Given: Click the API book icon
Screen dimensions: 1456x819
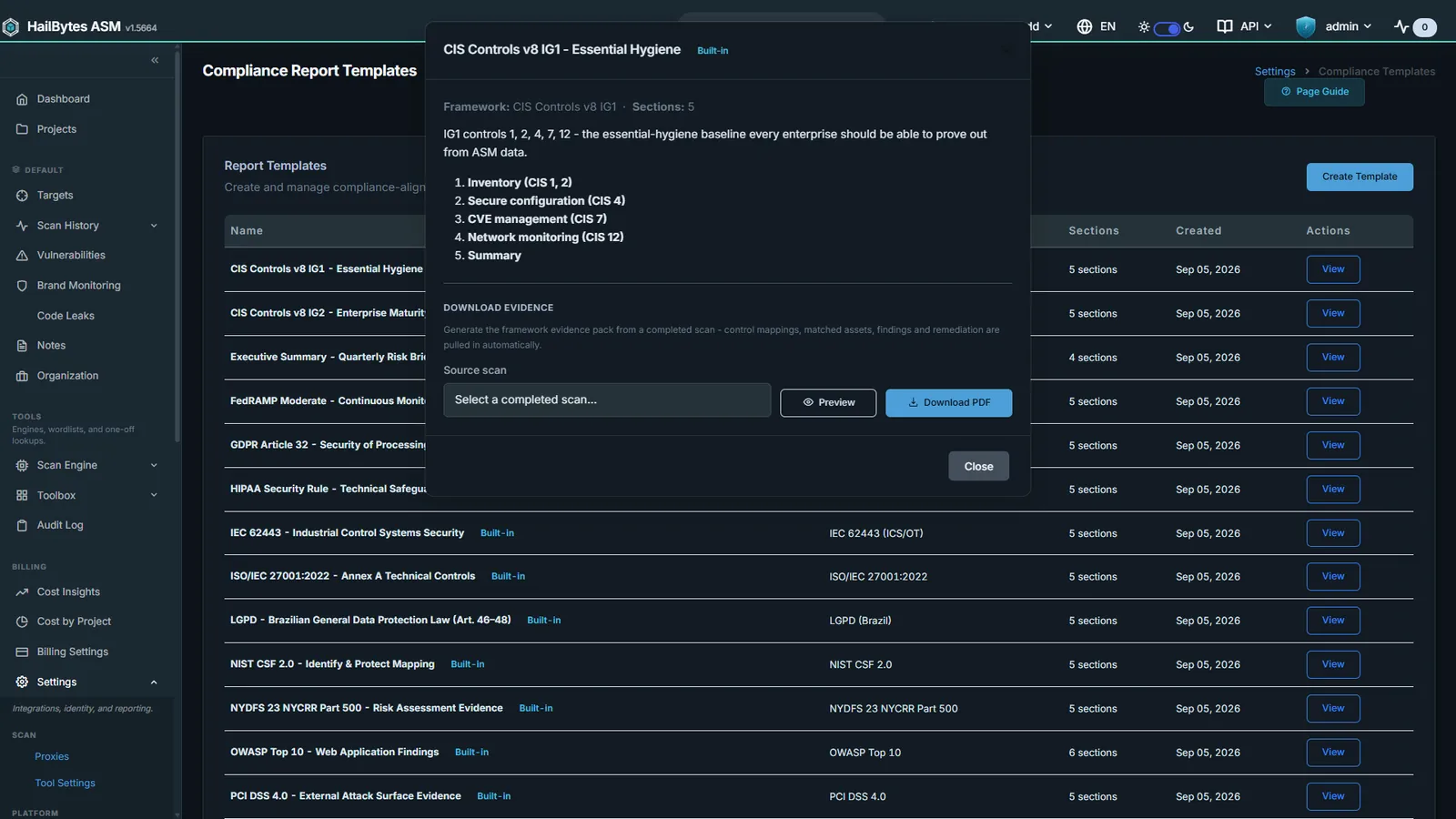Looking at the screenshot, I should tap(1225, 26).
